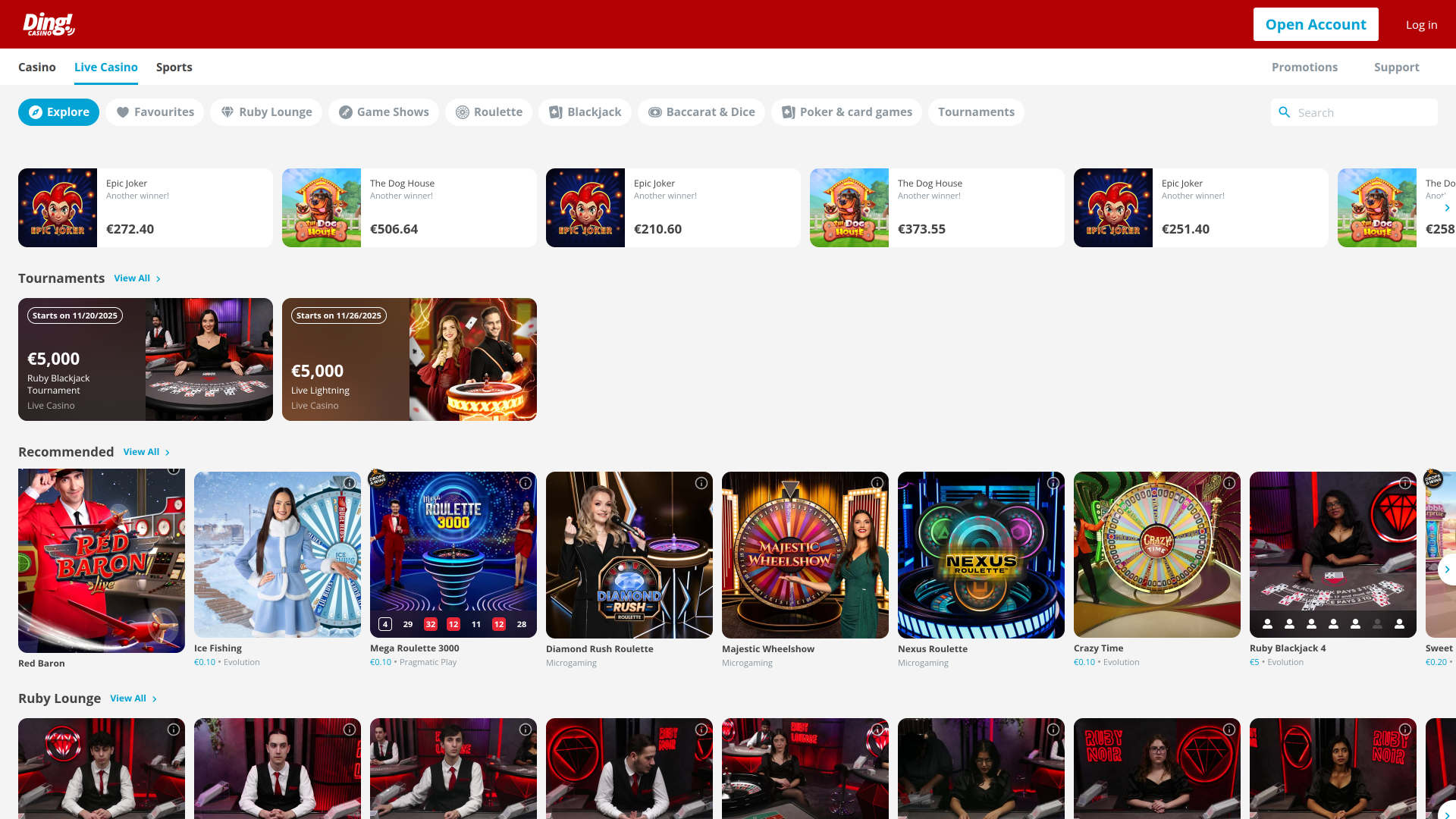Image resolution: width=1456 pixels, height=819 pixels.
Task: Open the Mega Roulette 3000 result history strip
Action: point(453,623)
